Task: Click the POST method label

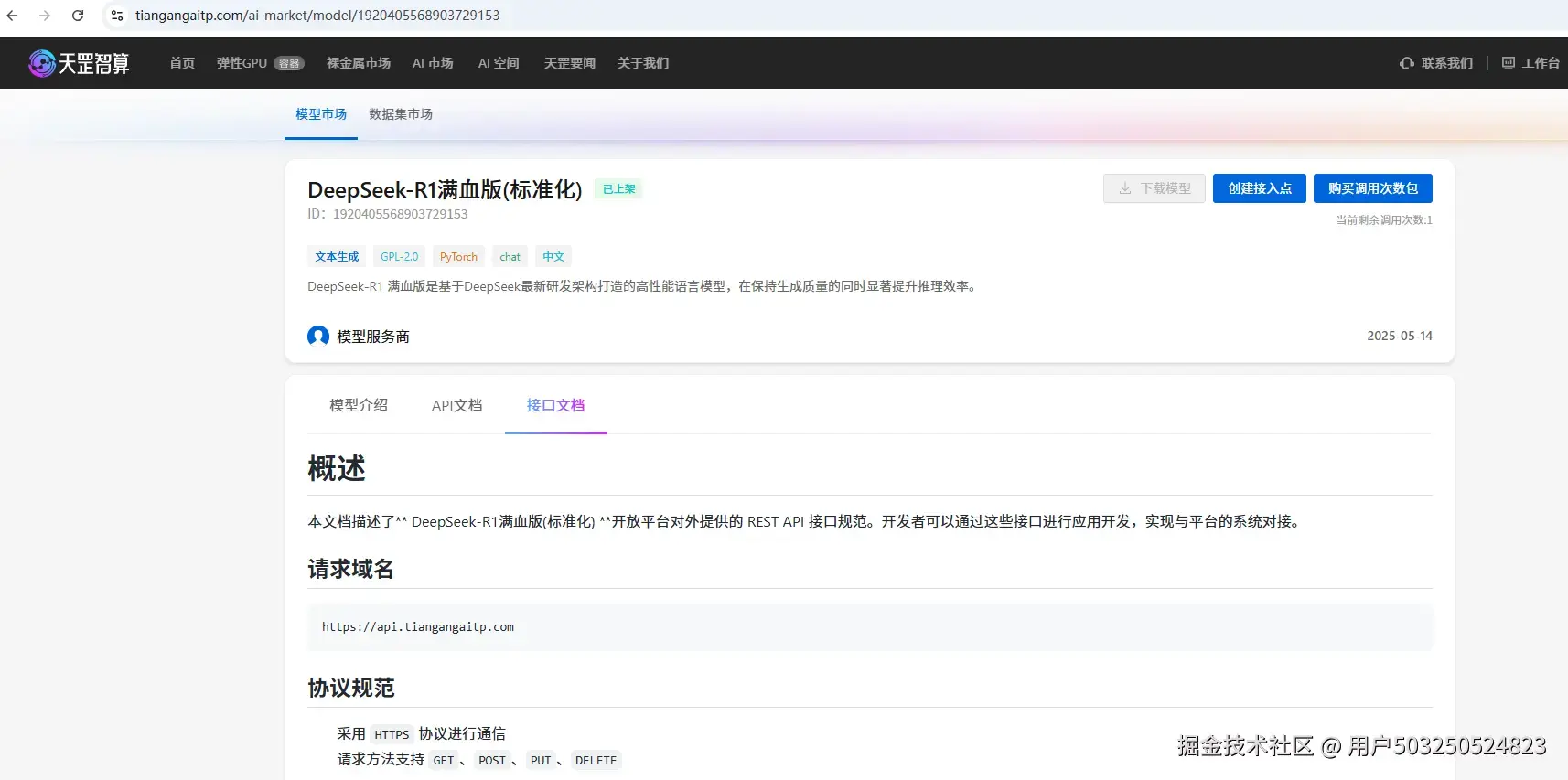Action: click(x=492, y=760)
